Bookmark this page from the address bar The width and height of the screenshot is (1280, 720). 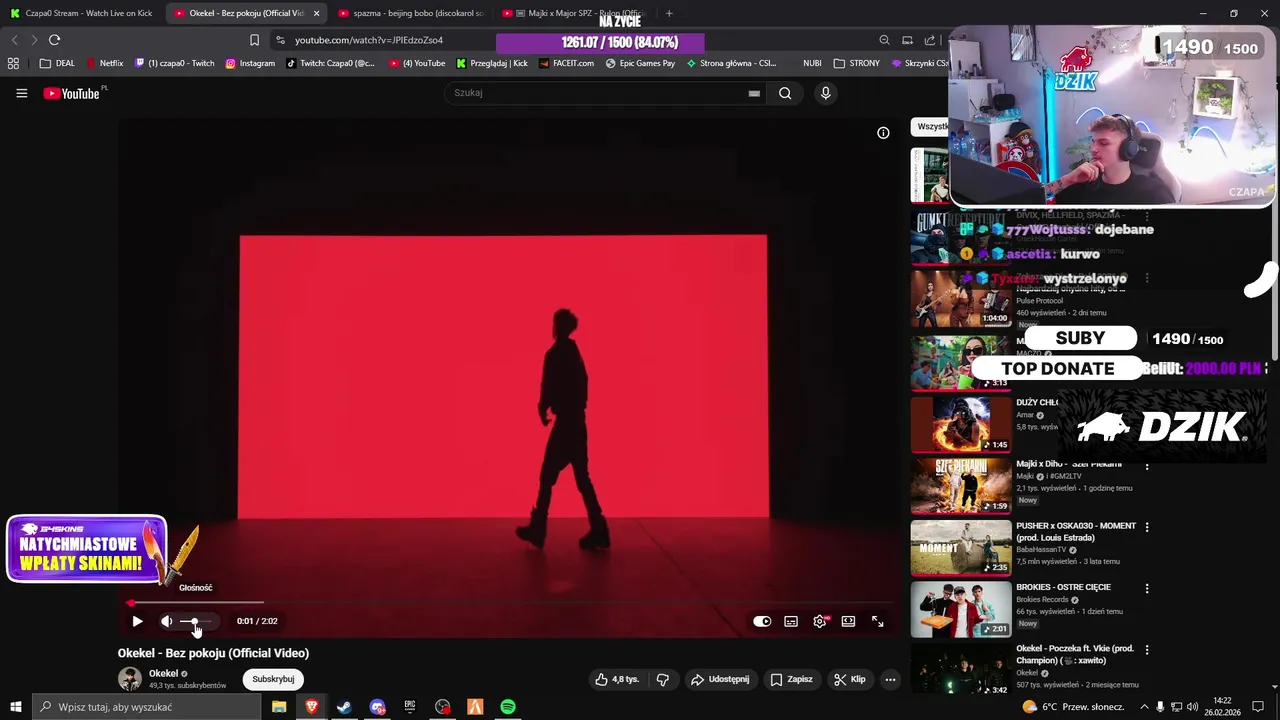[254, 40]
